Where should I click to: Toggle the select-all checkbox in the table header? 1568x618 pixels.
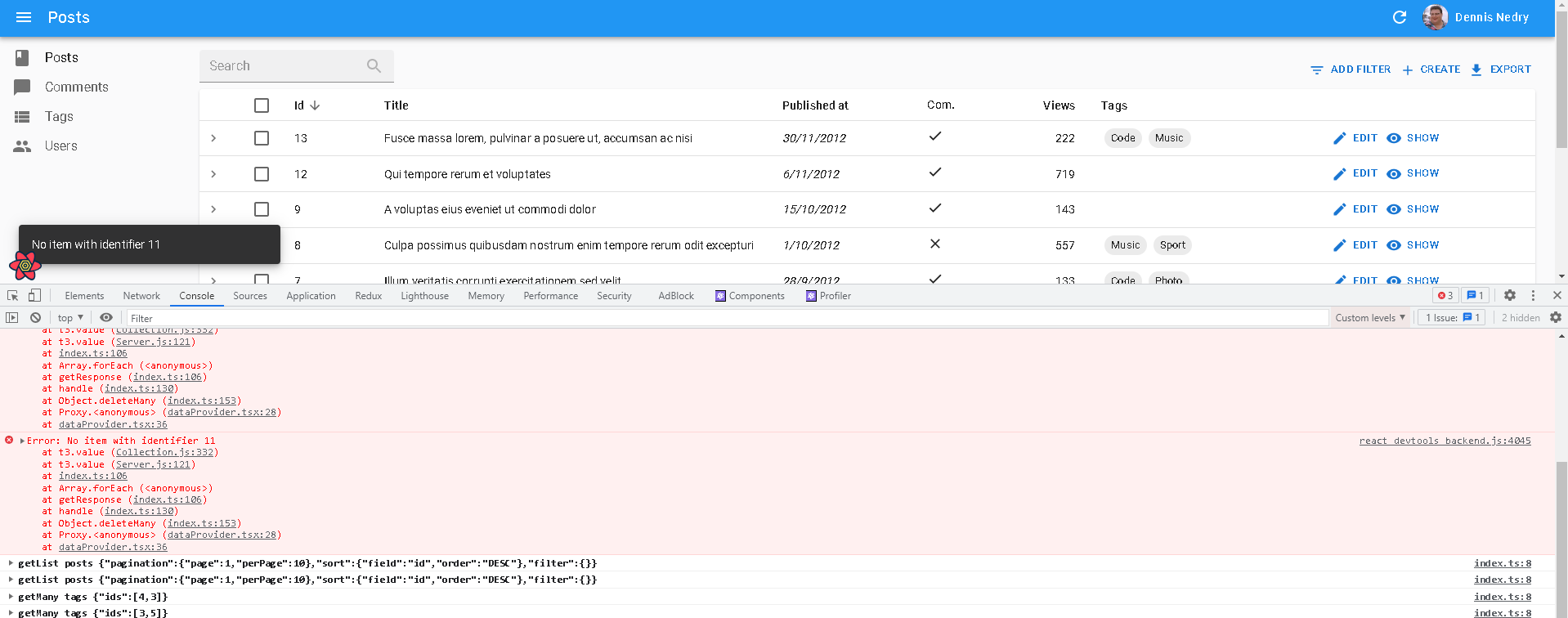[262, 105]
